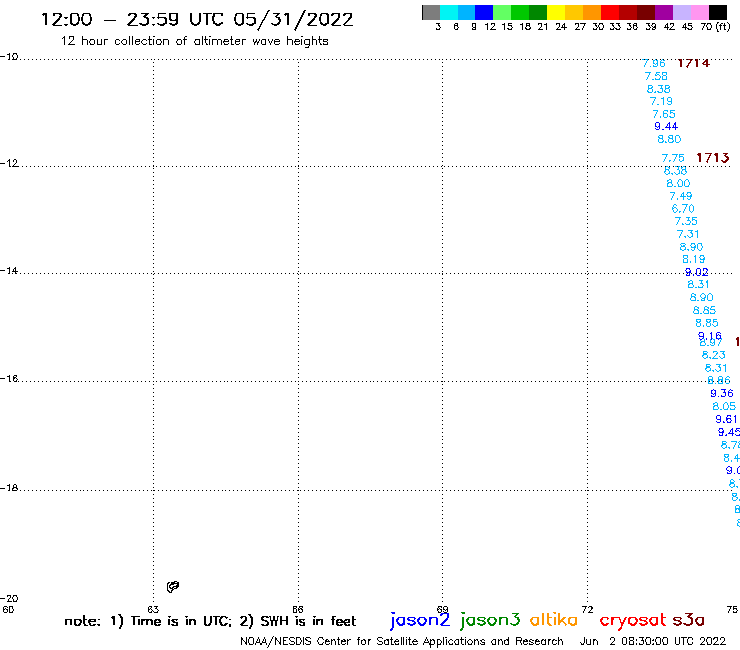Pick the yellow swatch in the color legend
740x650 pixels.
pyautogui.click(x=556, y=12)
